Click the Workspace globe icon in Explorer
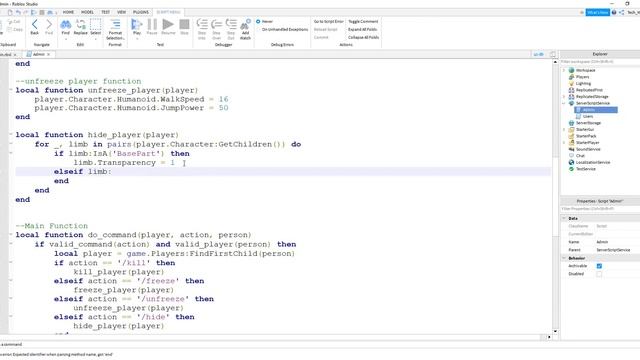The width and height of the screenshot is (640, 360). tap(571, 70)
